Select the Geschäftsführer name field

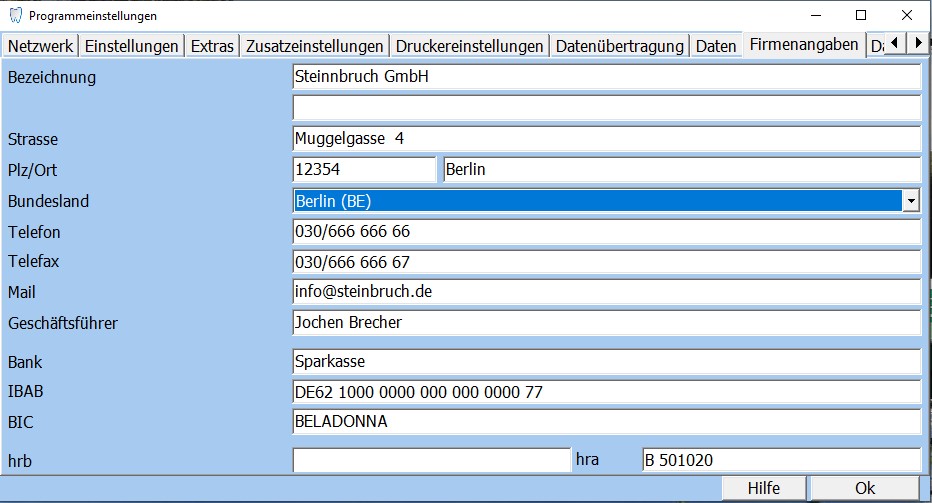click(605, 323)
